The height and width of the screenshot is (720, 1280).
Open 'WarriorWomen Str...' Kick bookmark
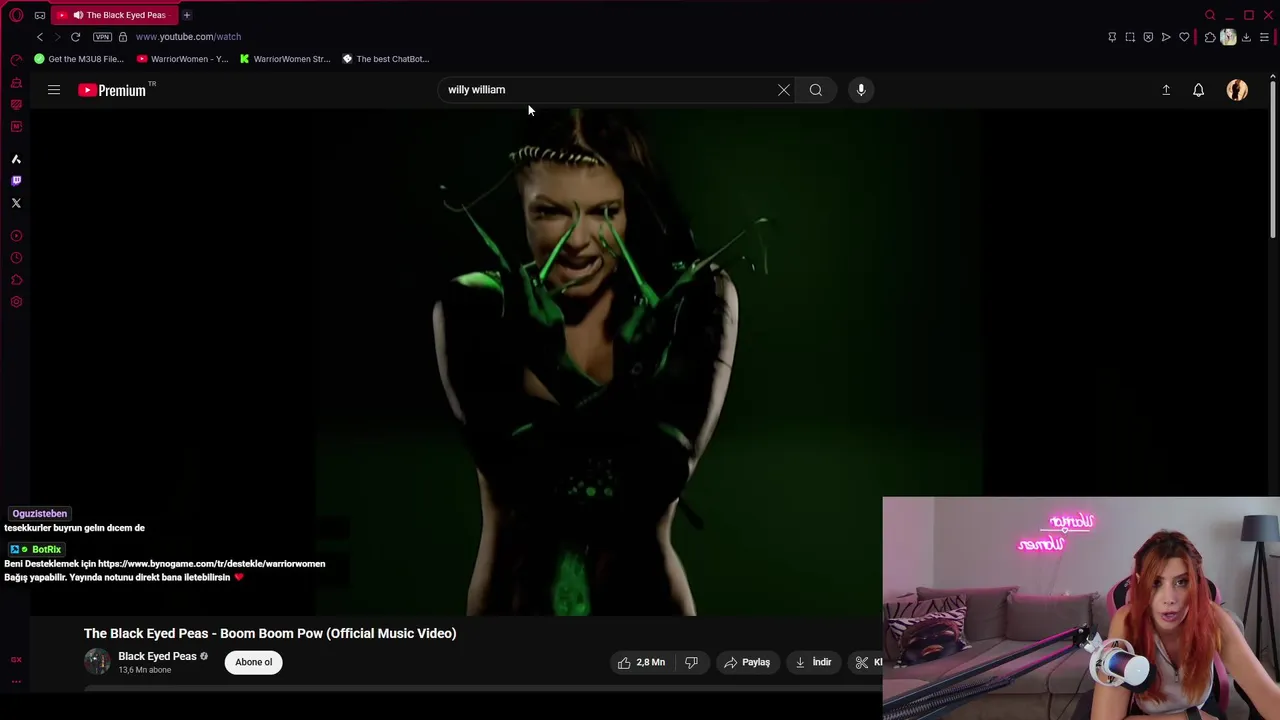click(x=285, y=59)
